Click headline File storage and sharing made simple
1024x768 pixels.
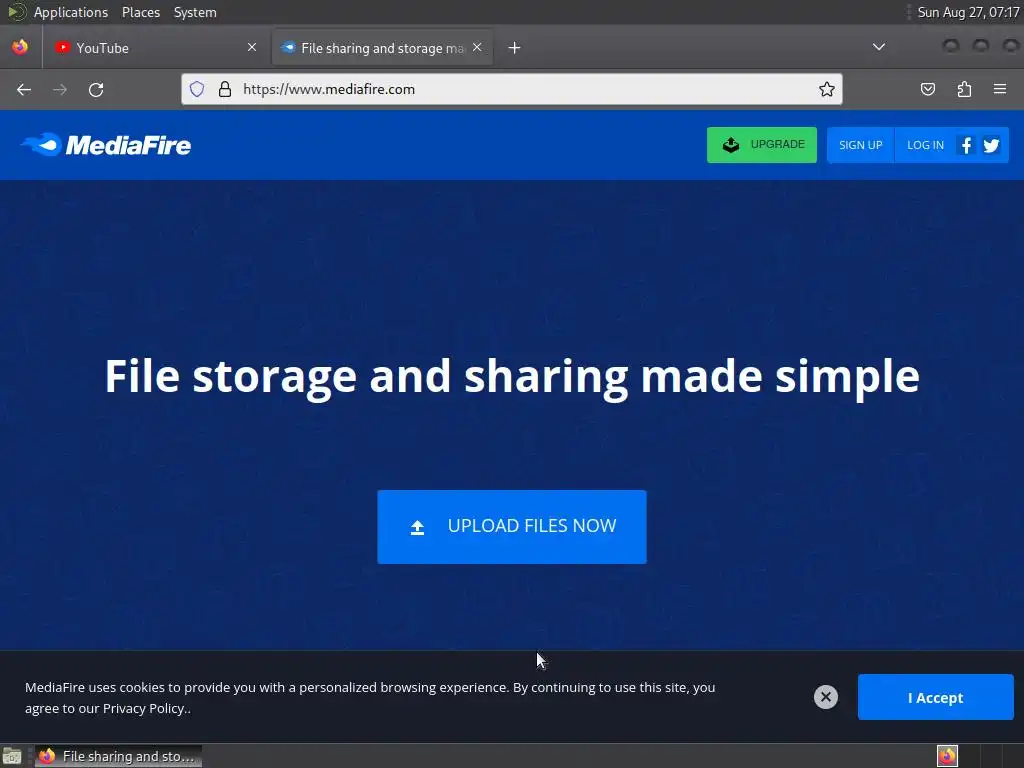point(512,377)
